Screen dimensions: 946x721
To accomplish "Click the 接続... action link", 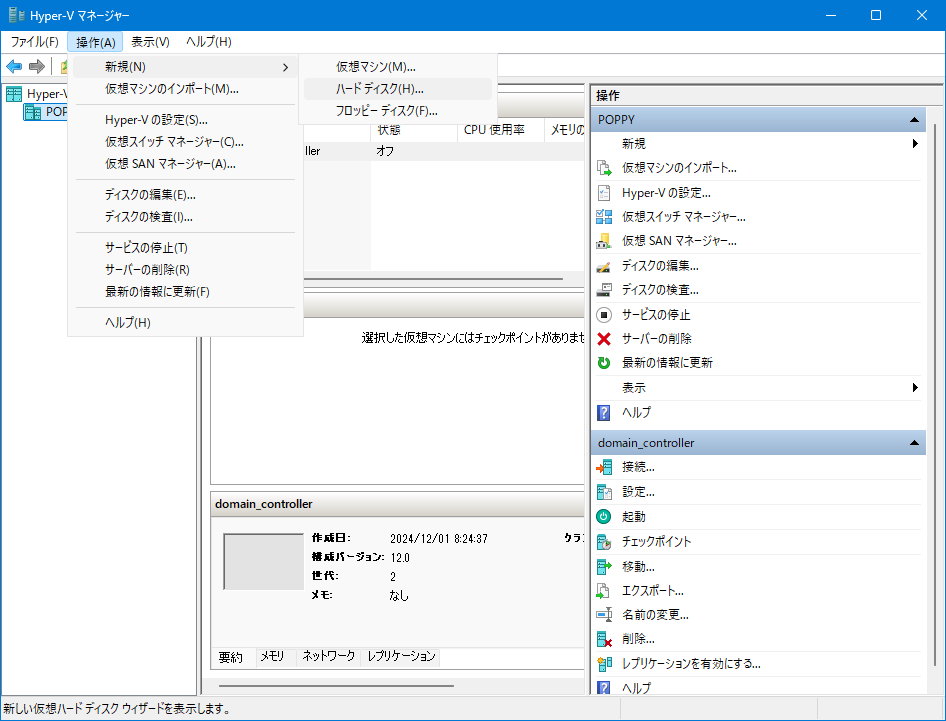I will coord(638,467).
